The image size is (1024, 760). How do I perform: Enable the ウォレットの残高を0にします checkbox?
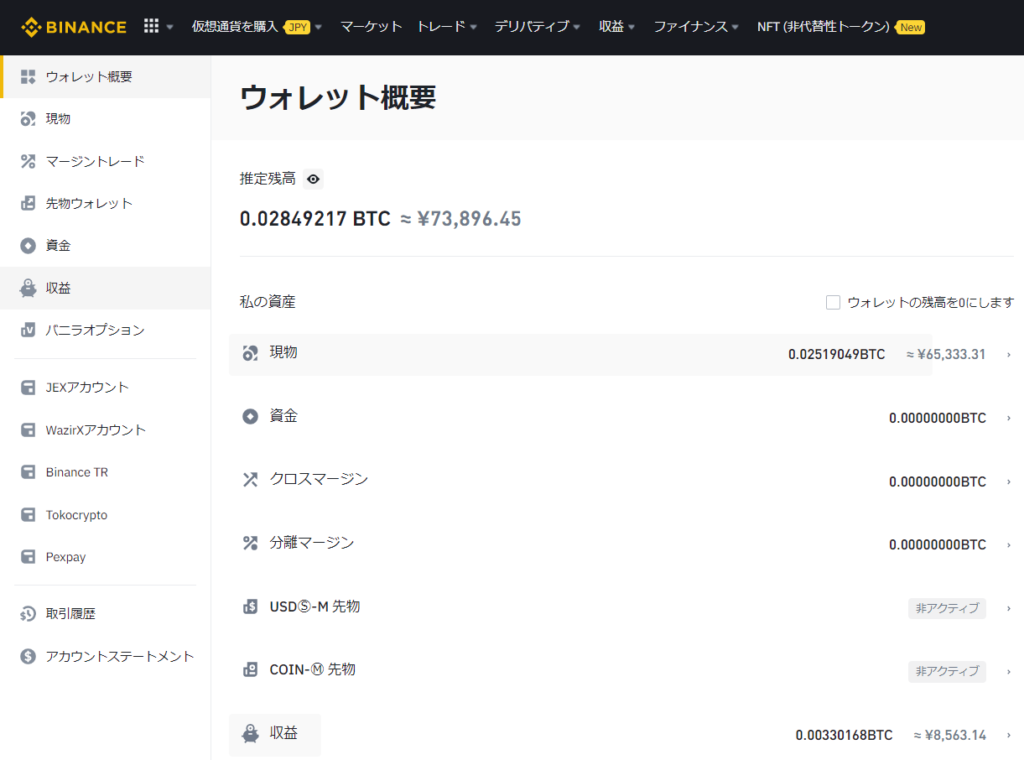click(x=833, y=302)
